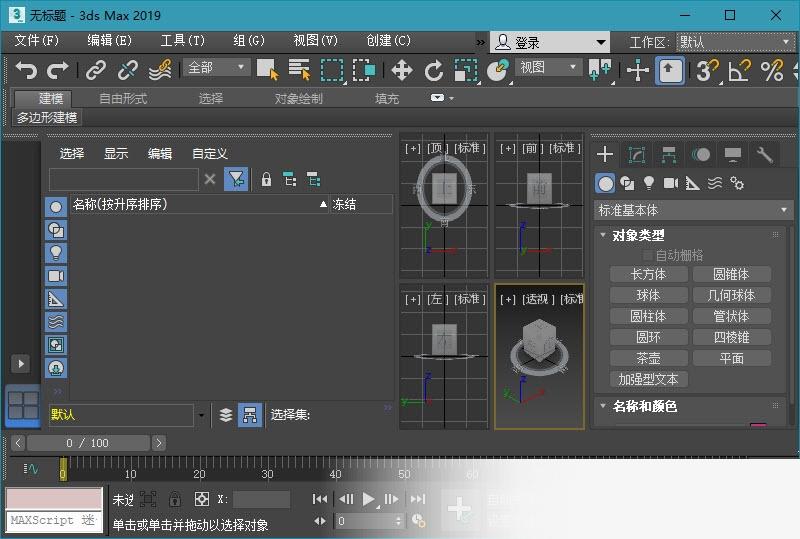800x539 pixels.
Task: Open the 编辑(E) menu
Action: tap(109, 41)
